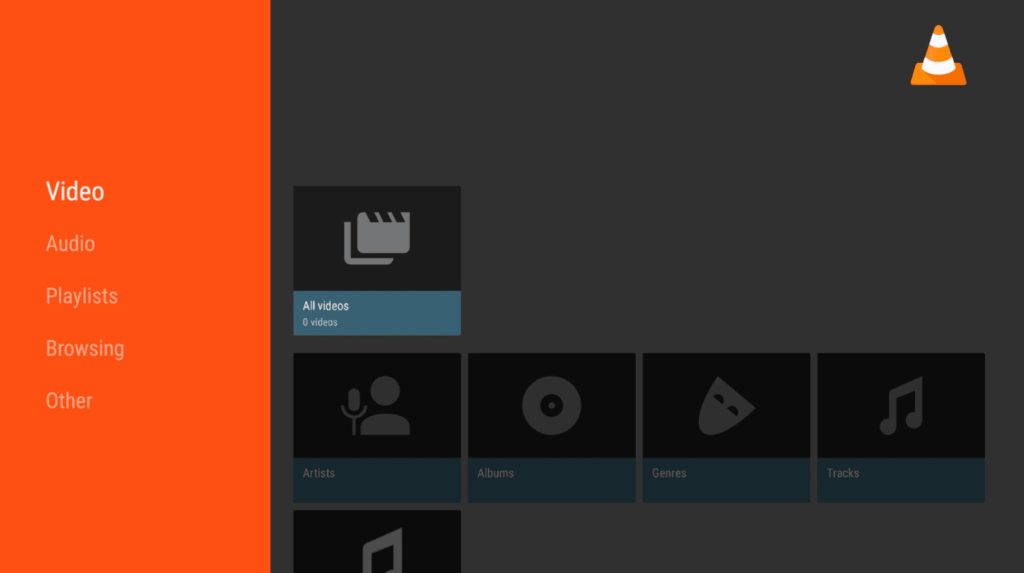Open the Audio section

coord(70,244)
